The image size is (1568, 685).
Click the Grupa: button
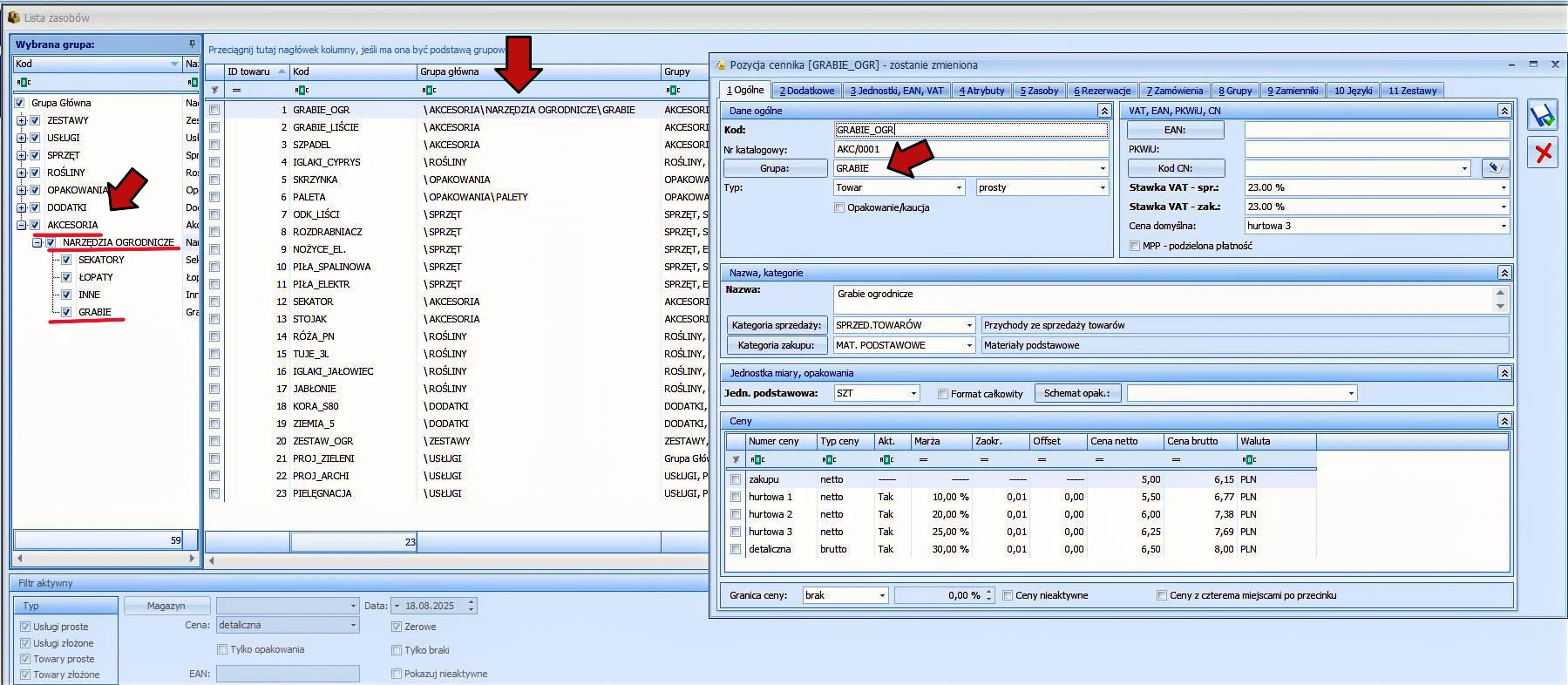point(774,168)
